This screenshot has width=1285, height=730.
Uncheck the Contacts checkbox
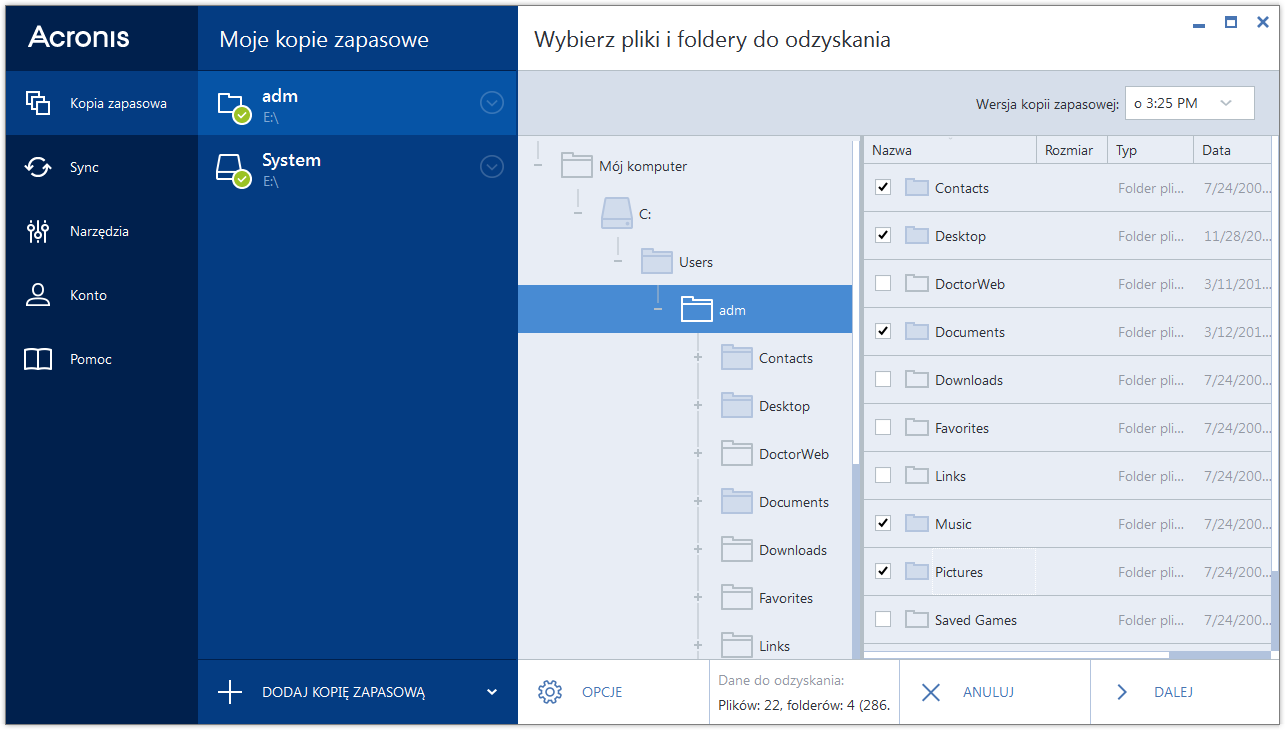click(883, 187)
